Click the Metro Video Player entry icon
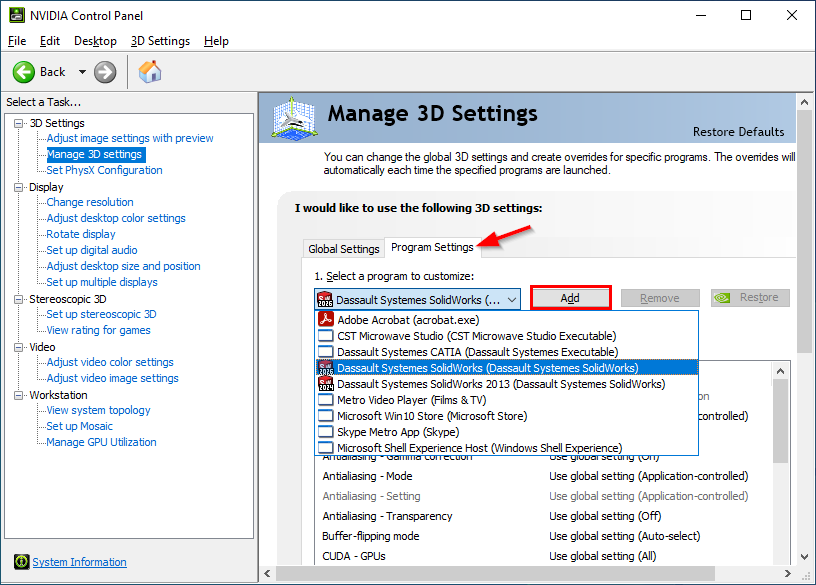 (326, 400)
